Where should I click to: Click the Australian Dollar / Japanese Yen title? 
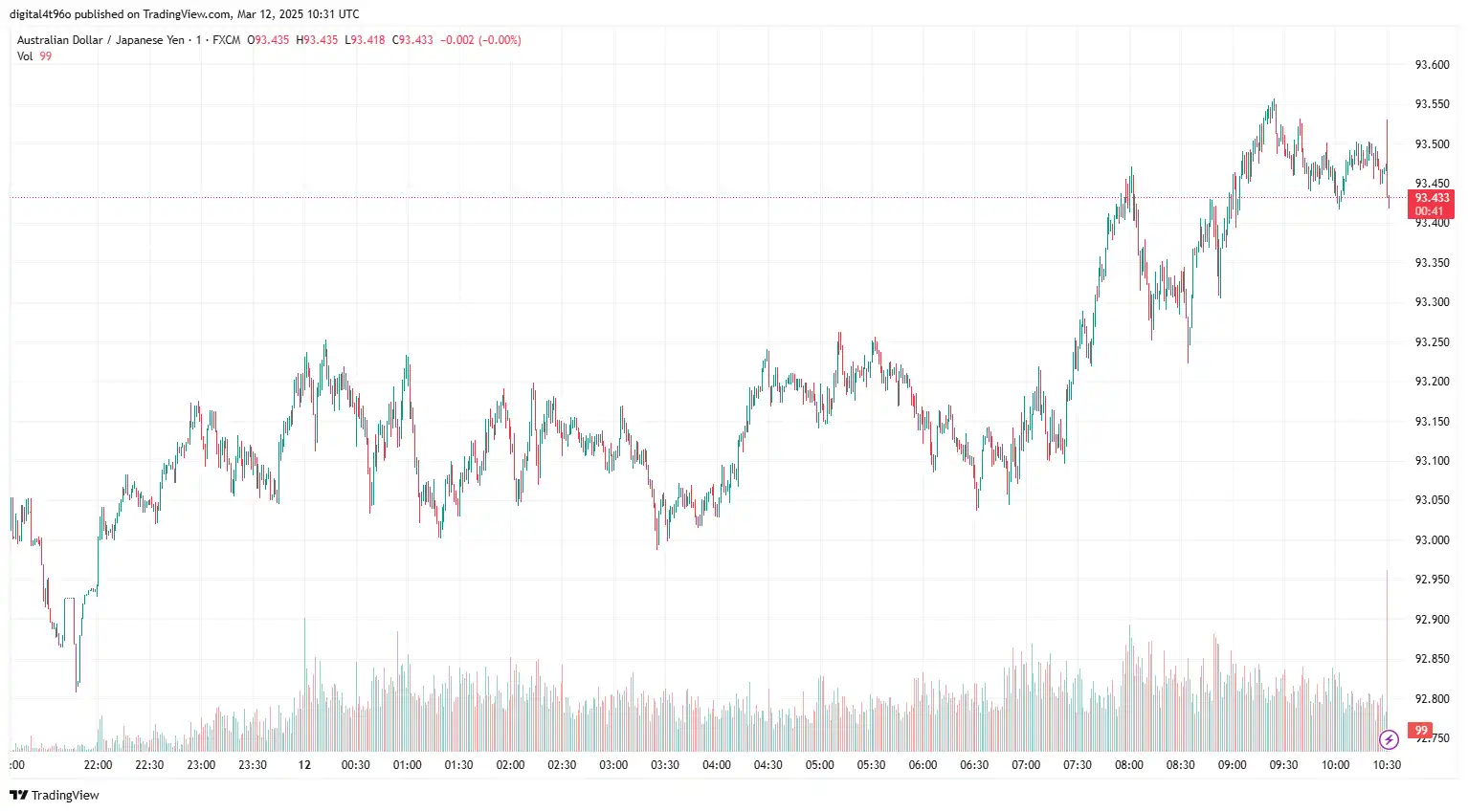[100, 40]
